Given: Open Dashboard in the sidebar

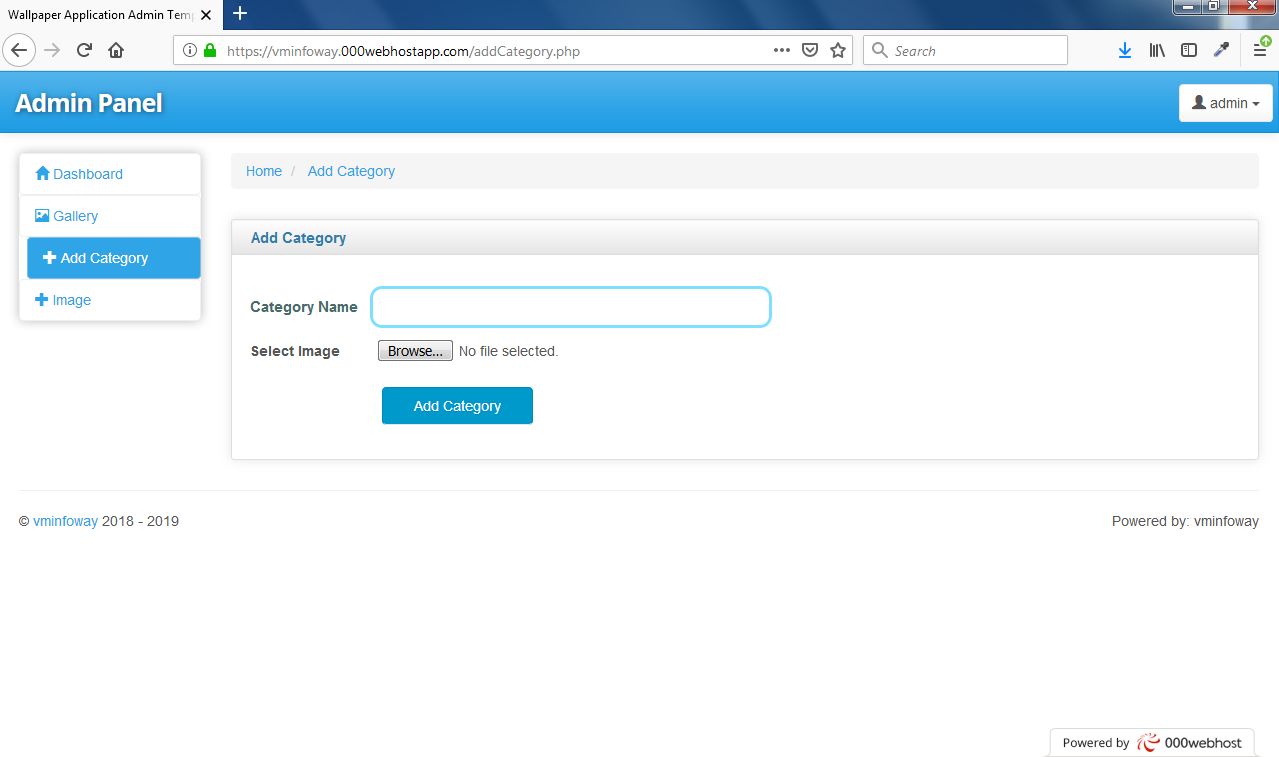Looking at the screenshot, I should [110, 174].
